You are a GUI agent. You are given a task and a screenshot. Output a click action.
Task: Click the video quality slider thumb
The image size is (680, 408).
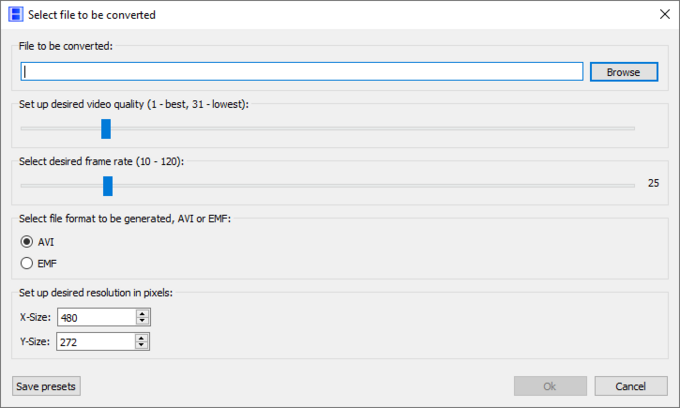(x=106, y=129)
